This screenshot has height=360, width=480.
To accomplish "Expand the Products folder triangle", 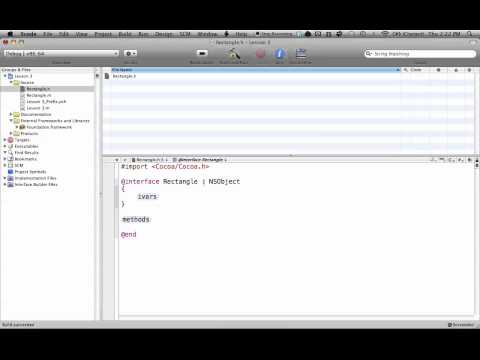I will [x=11, y=133].
